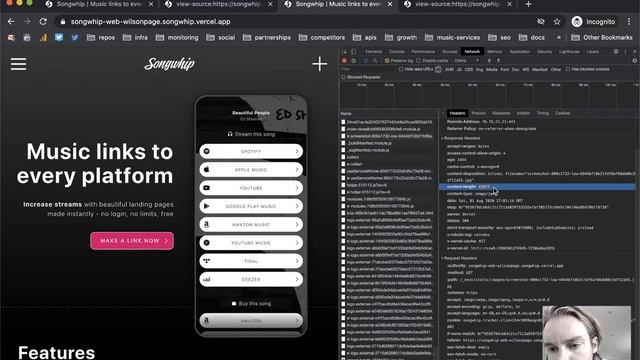The image size is (640, 360).
Task: Stop recording the network log
Action: coord(344,61)
